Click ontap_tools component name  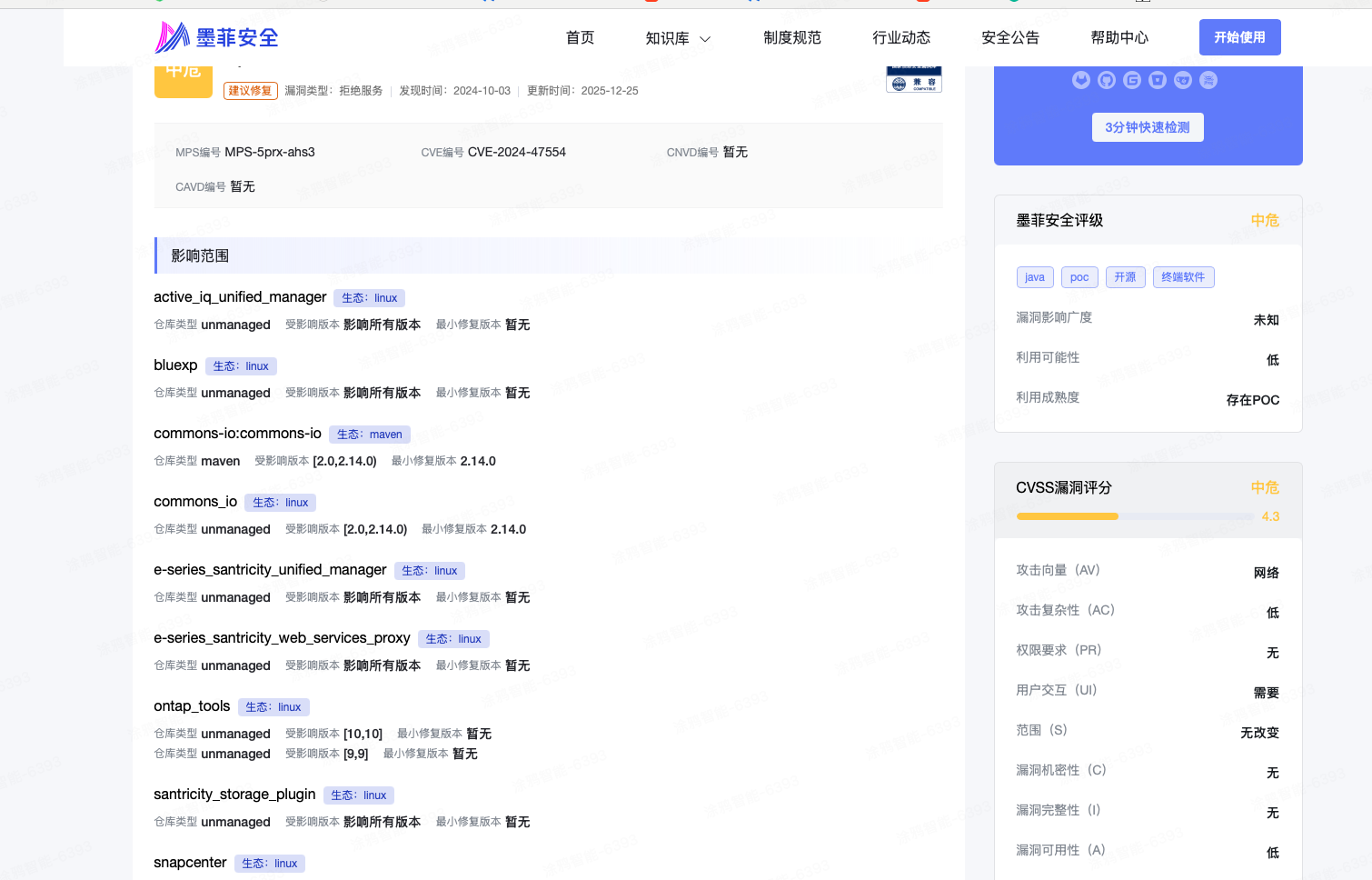[x=192, y=706]
